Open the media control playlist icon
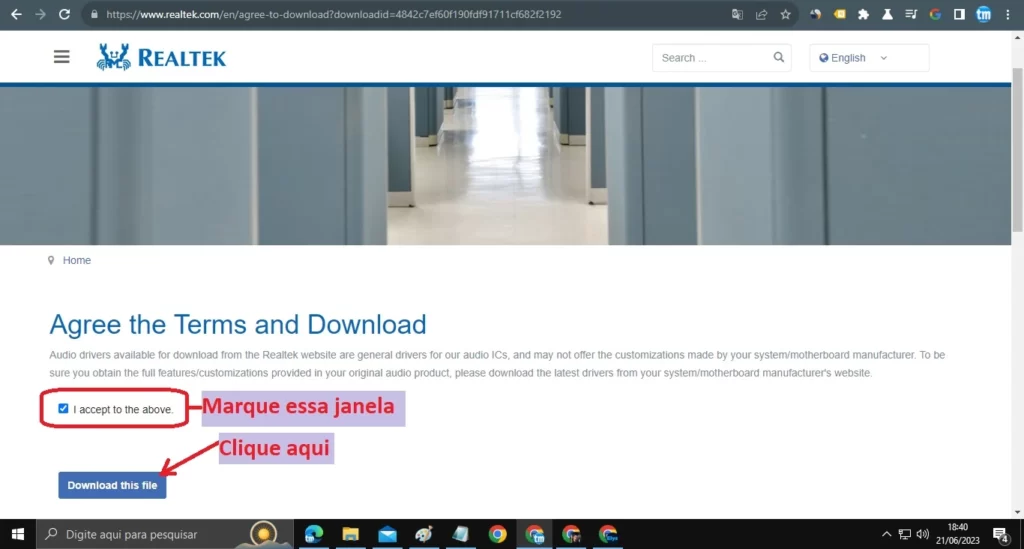The image size is (1024, 549). 911,14
